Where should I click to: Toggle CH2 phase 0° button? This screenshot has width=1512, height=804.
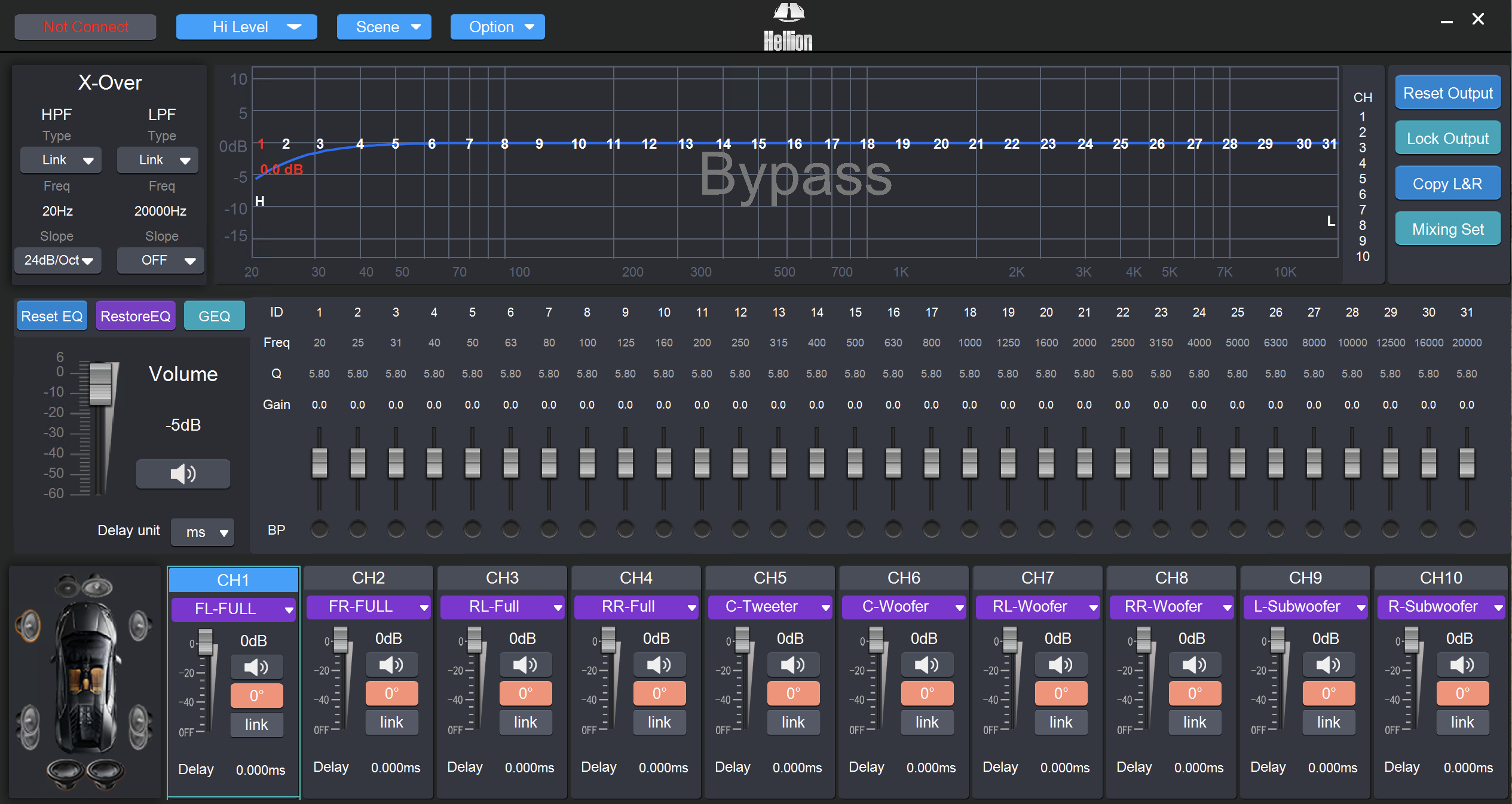point(391,693)
